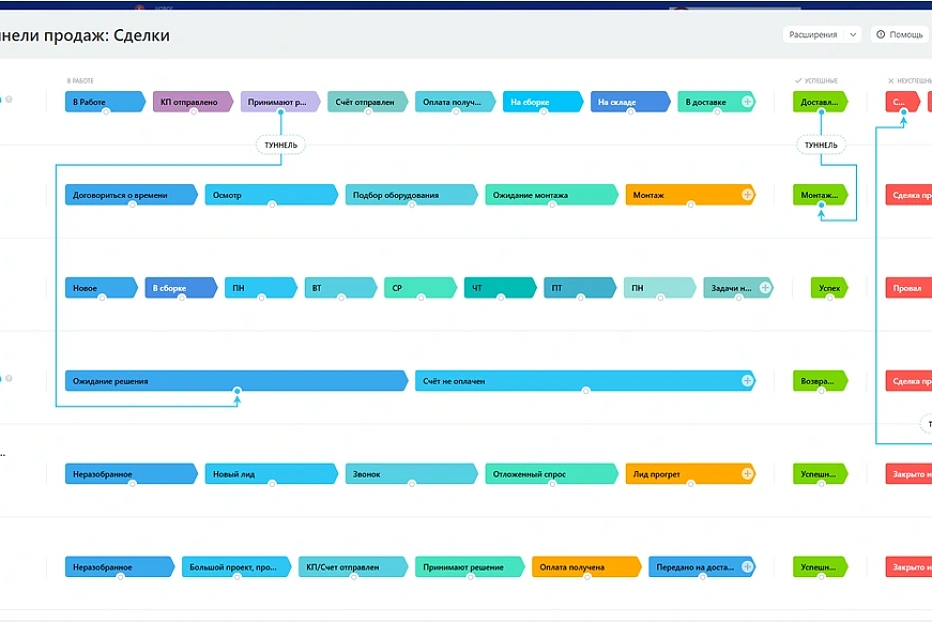
Task: Click tunnel connector dot under Ожидание решения
Action: click(237, 391)
